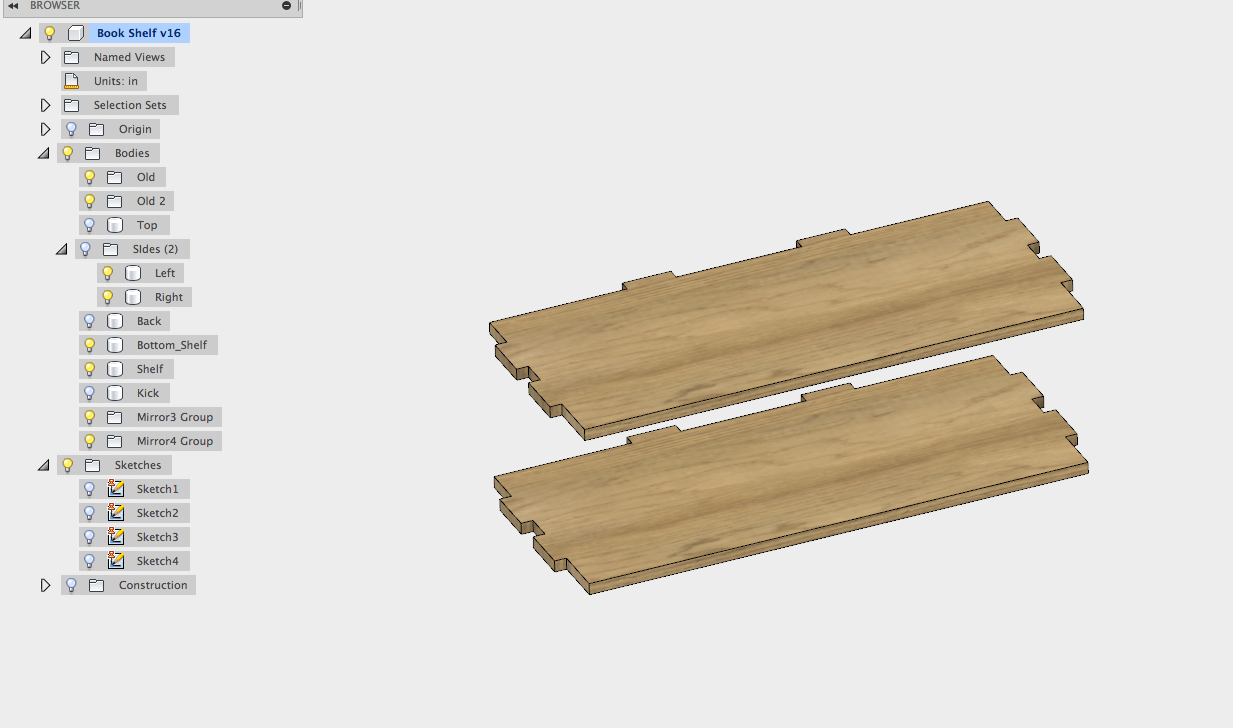Click the double-arrow to collapse the Browser panel

click(11, 5)
